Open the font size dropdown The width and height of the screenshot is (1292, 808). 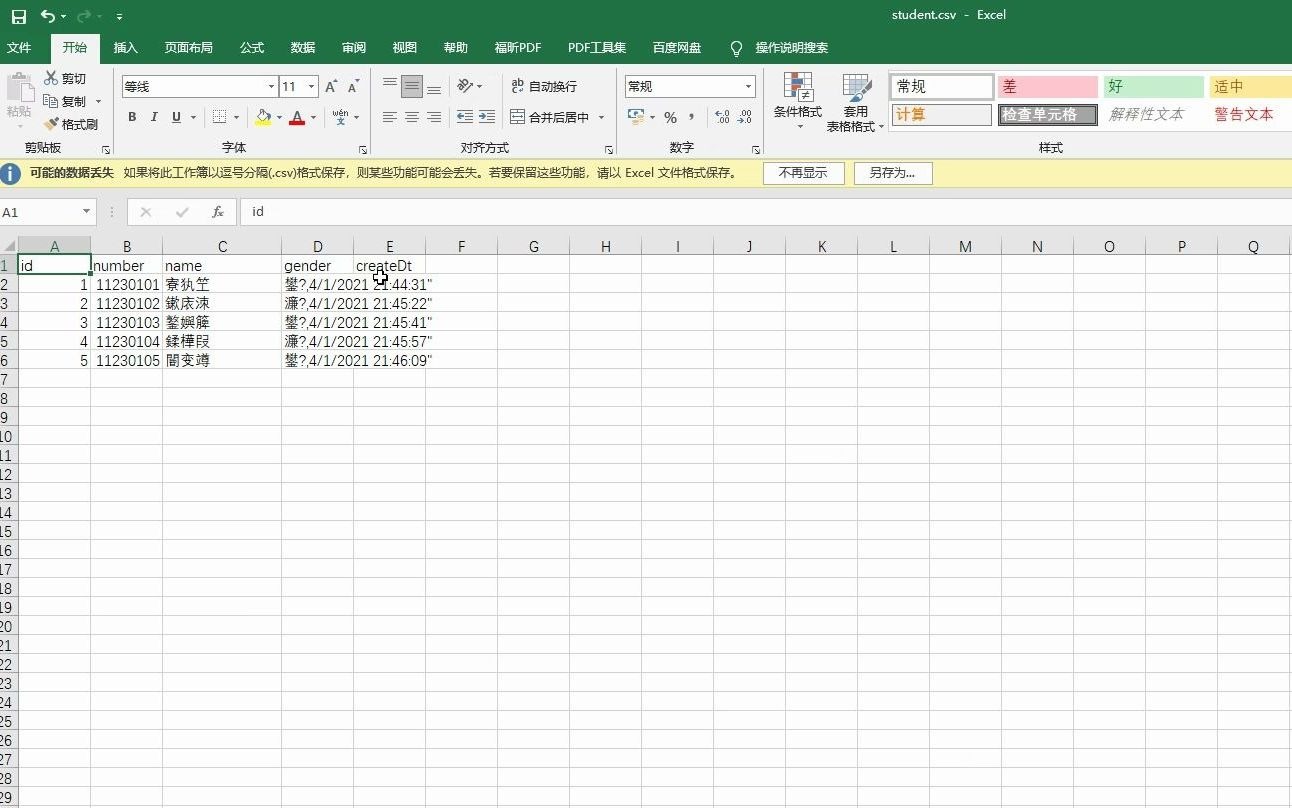click(310, 86)
